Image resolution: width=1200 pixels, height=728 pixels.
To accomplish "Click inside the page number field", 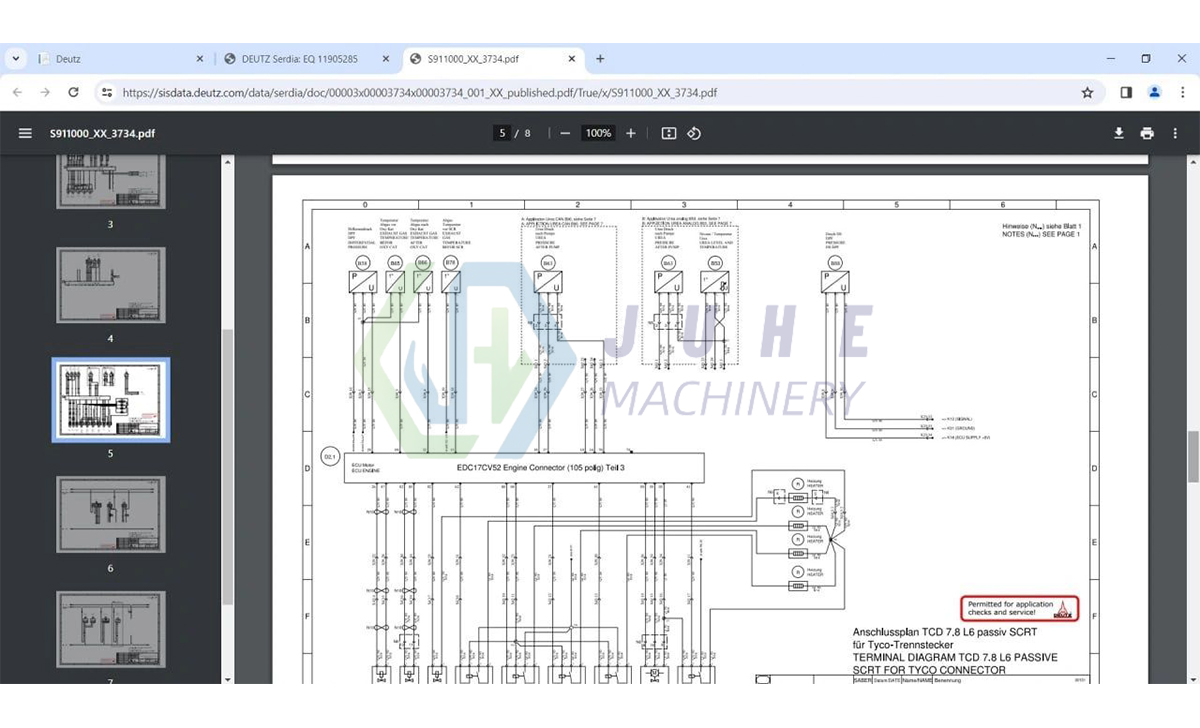I will (x=503, y=132).
